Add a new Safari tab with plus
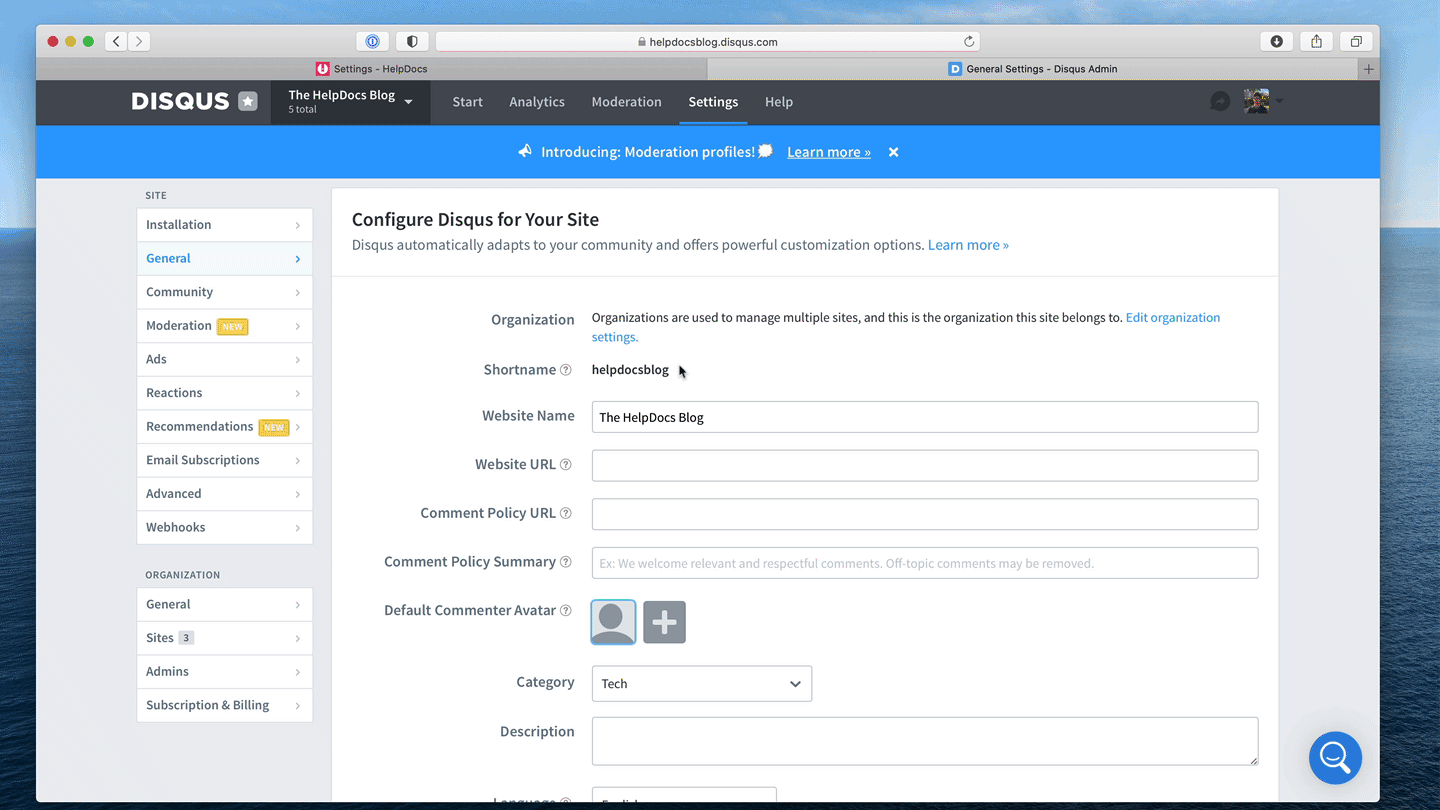1440x810 pixels. coord(1369,69)
